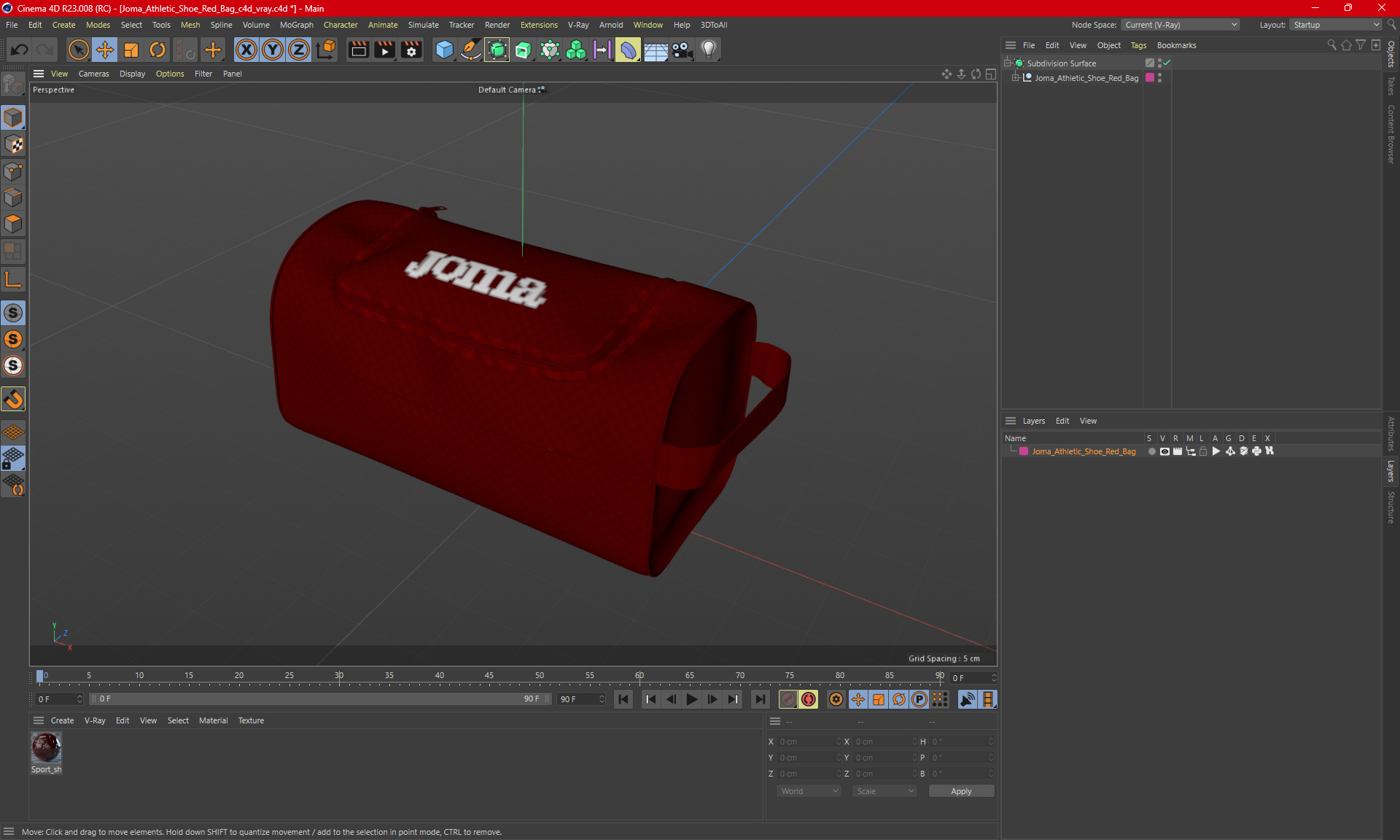Click Subdivision Surface generator icon
This screenshot has height=840, width=1400.
coord(497,50)
